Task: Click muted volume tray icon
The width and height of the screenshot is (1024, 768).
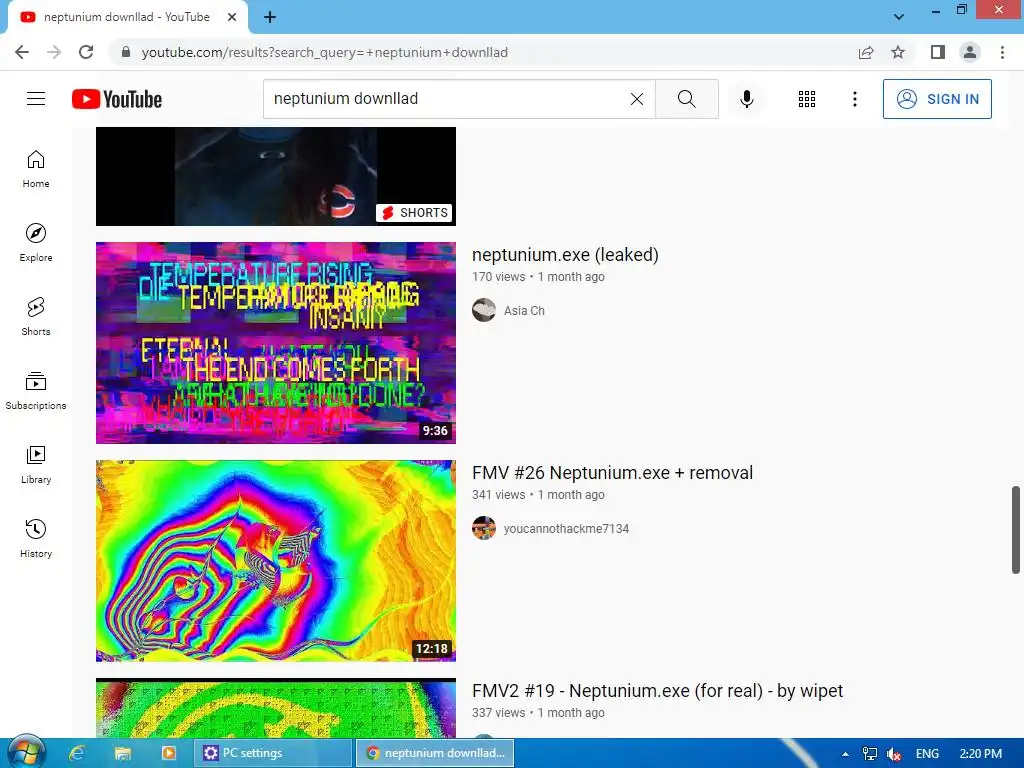Action: pyautogui.click(x=894, y=754)
